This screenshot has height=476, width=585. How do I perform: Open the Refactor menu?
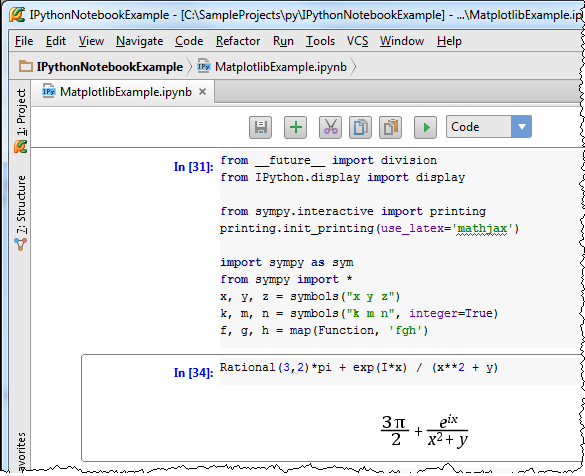pos(238,41)
